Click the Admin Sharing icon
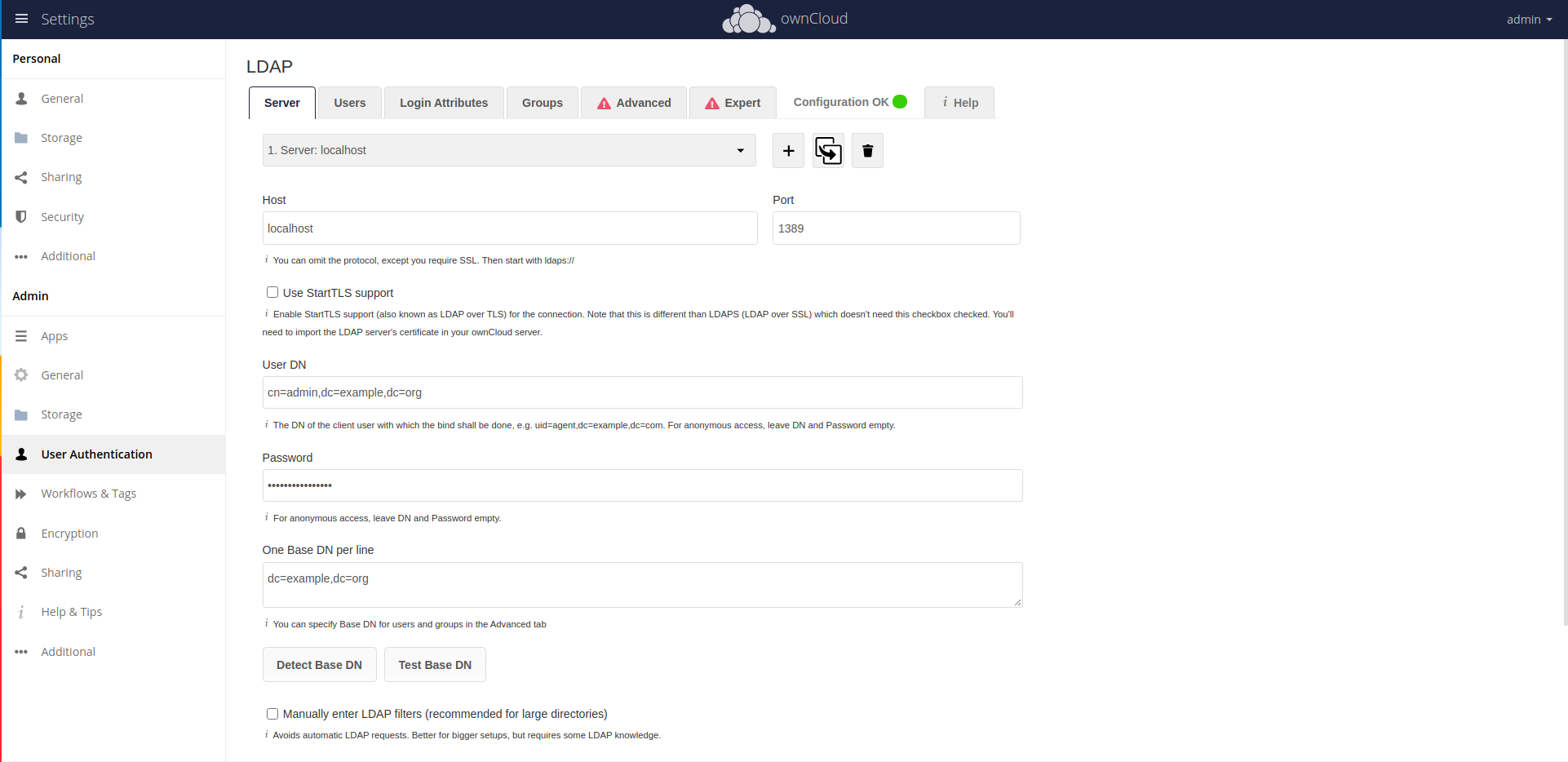This screenshot has height=762, width=1568. pos(21,573)
